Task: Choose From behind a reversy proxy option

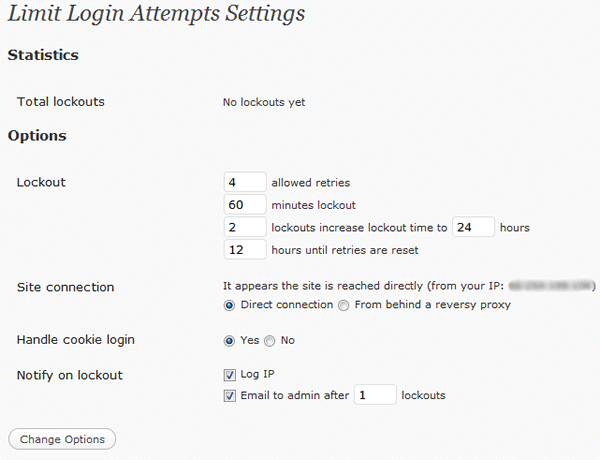Action: (x=343, y=305)
